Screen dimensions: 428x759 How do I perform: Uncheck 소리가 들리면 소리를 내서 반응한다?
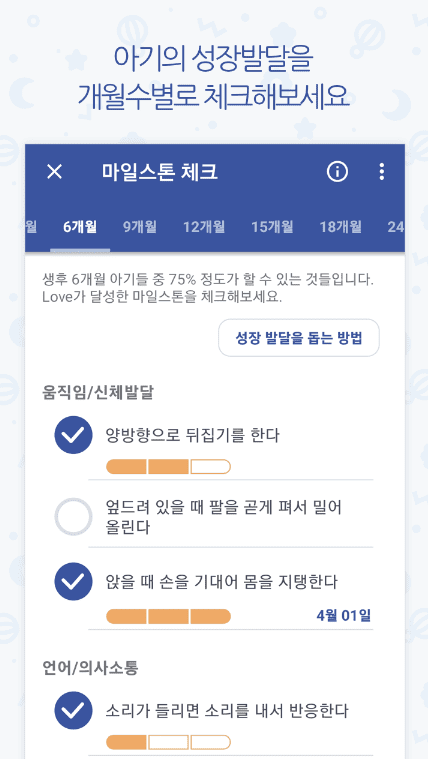coord(73,711)
